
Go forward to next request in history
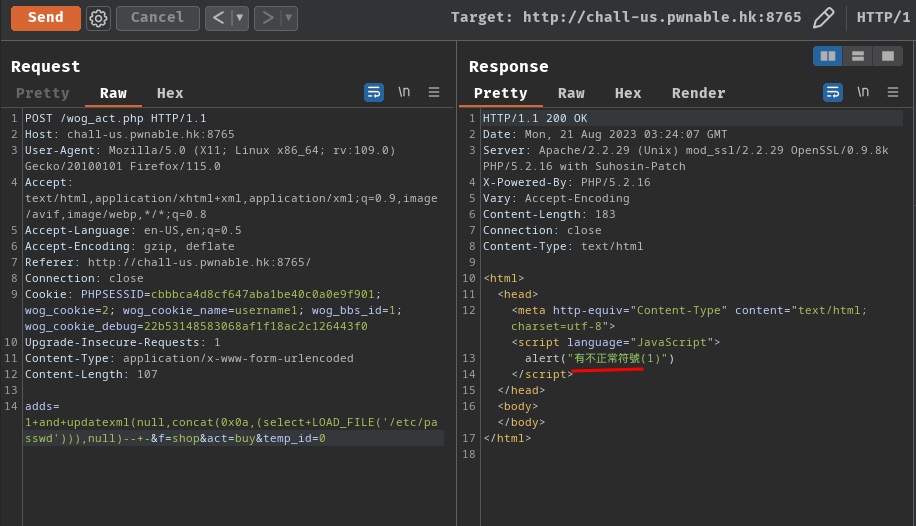pyautogui.click(x=268, y=18)
